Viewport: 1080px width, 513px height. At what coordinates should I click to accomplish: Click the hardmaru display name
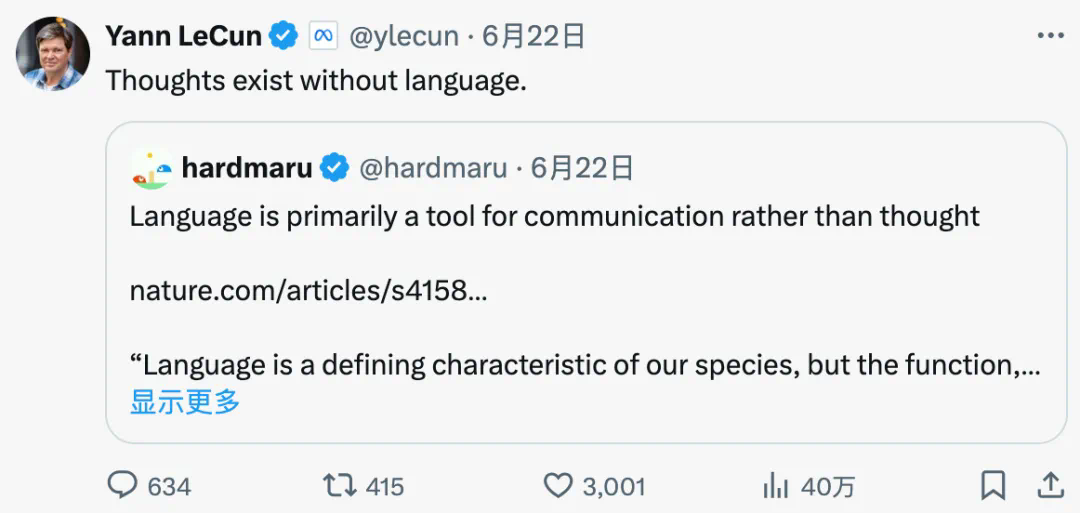(247, 168)
